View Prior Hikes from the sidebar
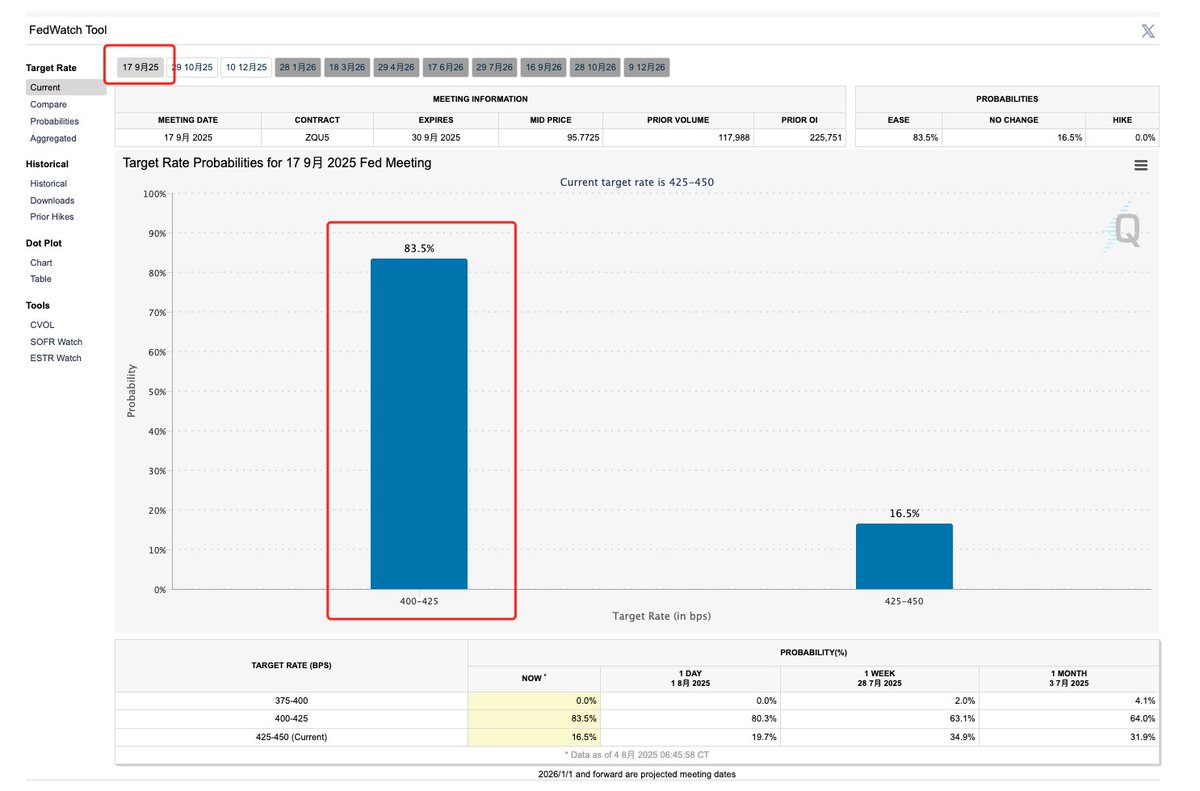 (x=52, y=217)
